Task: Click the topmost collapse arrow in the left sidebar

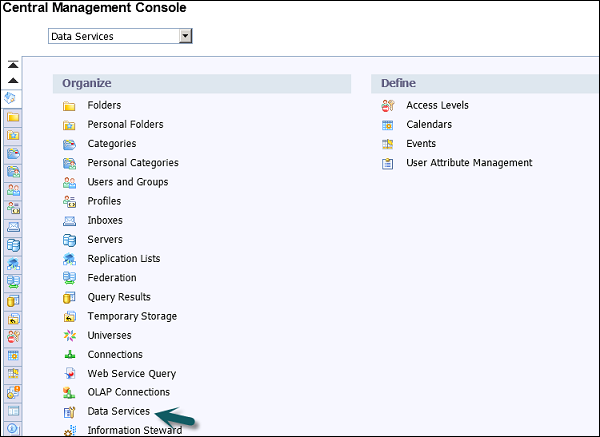Action: click(13, 63)
